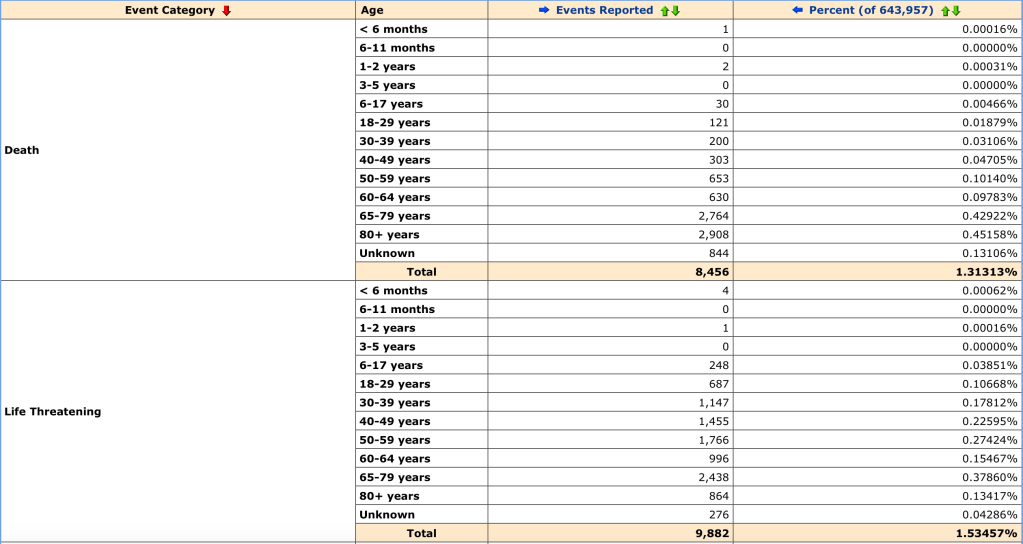Click the blue left arrow before Percent header
This screenshot has width=1023, height=544.
click(x=797, y=11)
